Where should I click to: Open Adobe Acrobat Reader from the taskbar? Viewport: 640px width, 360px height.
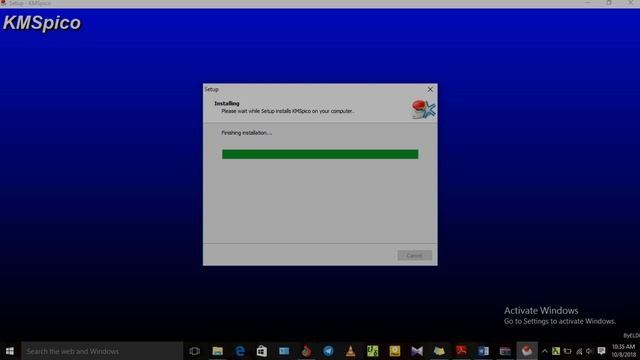tap(461, 351)
